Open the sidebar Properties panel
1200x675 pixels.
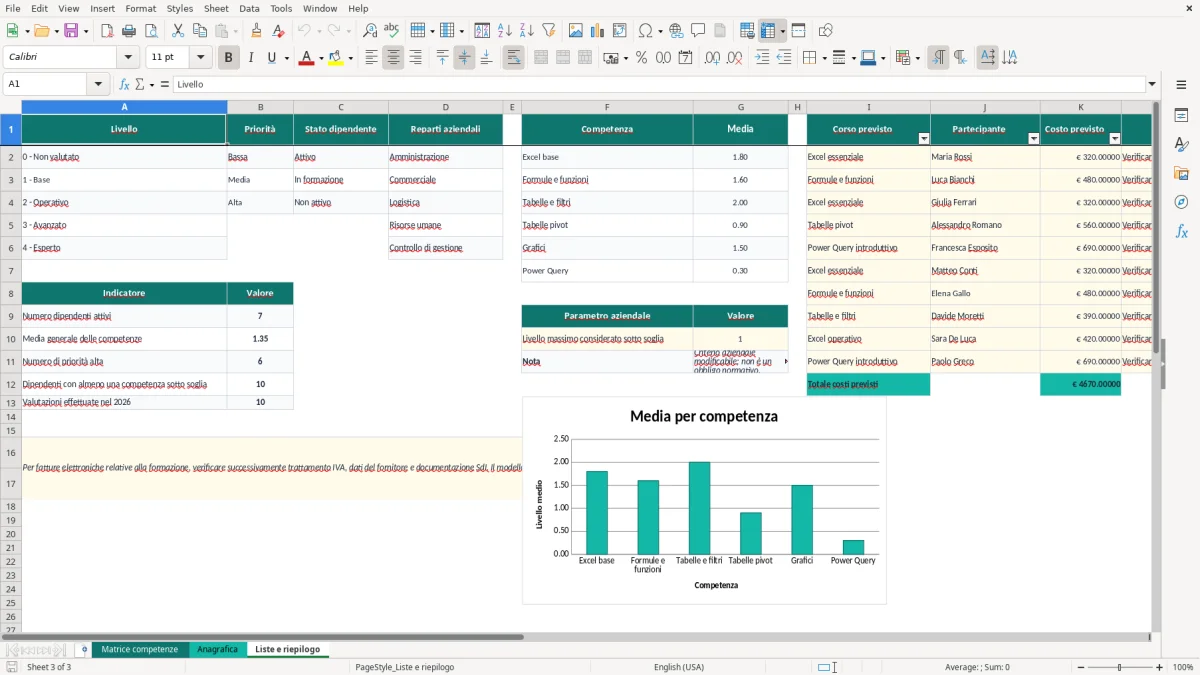tap(1181, 116)
